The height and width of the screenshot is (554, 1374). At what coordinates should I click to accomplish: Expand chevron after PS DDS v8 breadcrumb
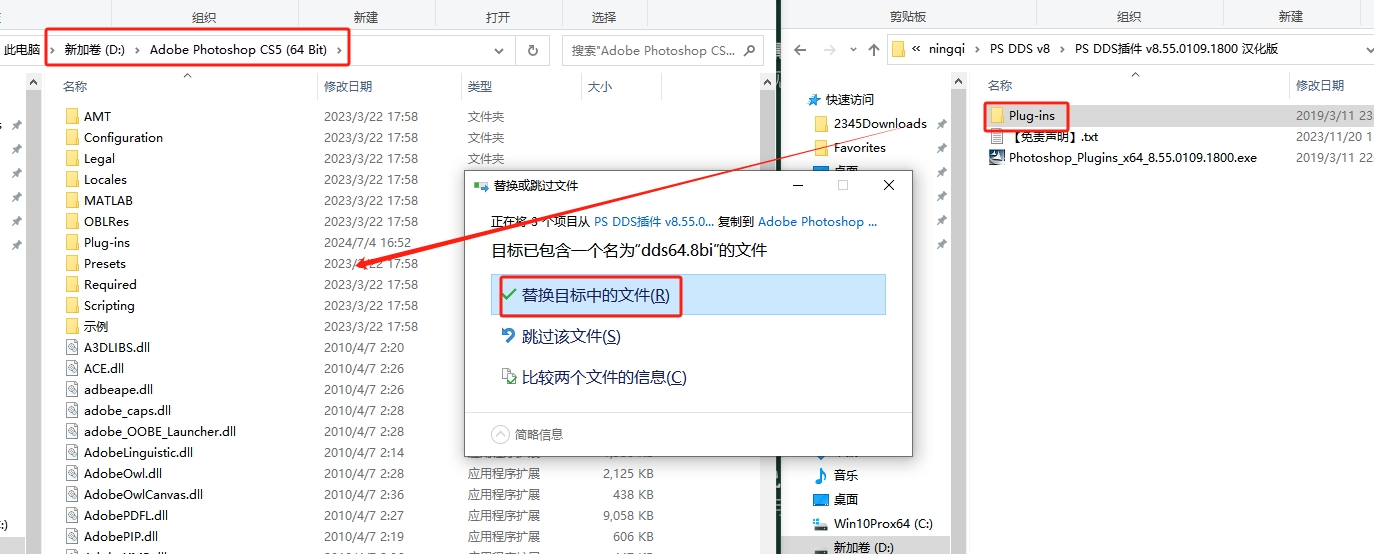pos(1062,49)
